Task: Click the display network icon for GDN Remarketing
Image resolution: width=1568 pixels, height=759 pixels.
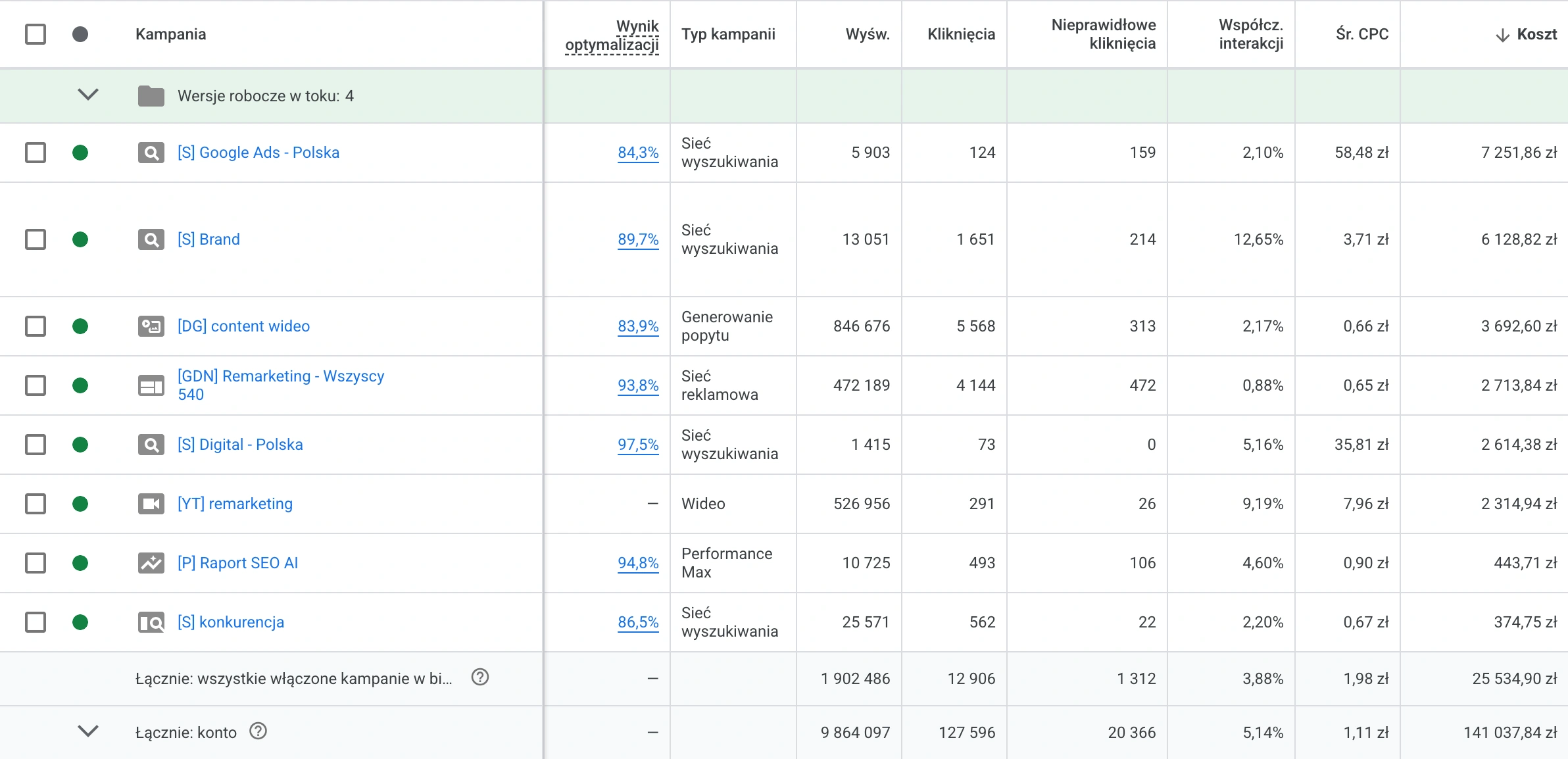Action: 151,386
